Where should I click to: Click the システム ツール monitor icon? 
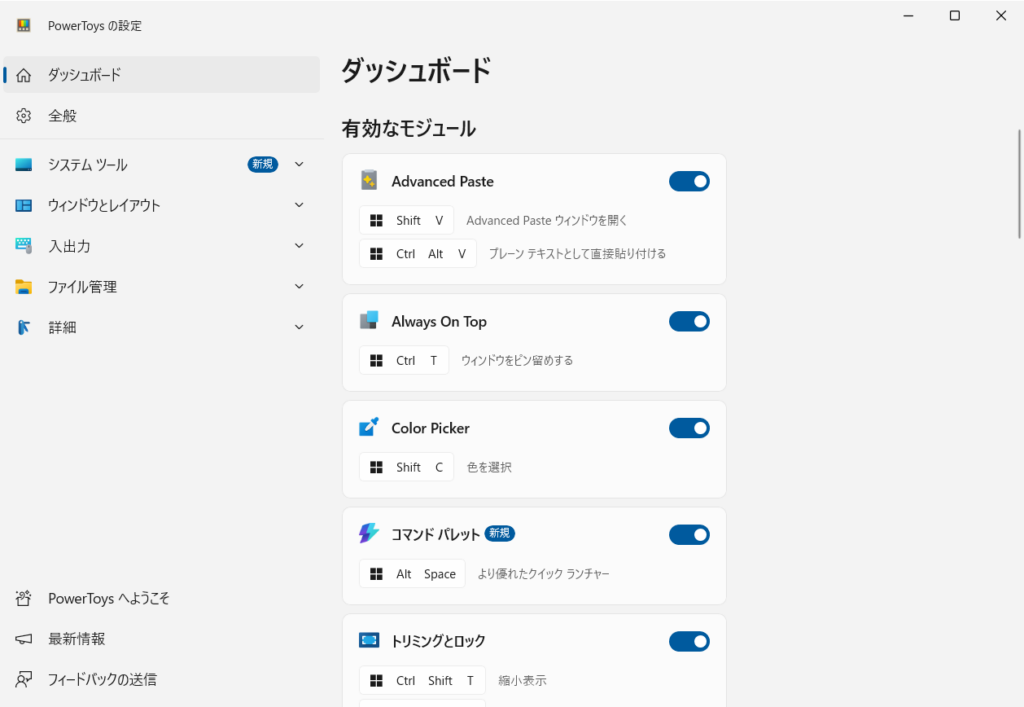pyautogui.click(x=24, y=165)
